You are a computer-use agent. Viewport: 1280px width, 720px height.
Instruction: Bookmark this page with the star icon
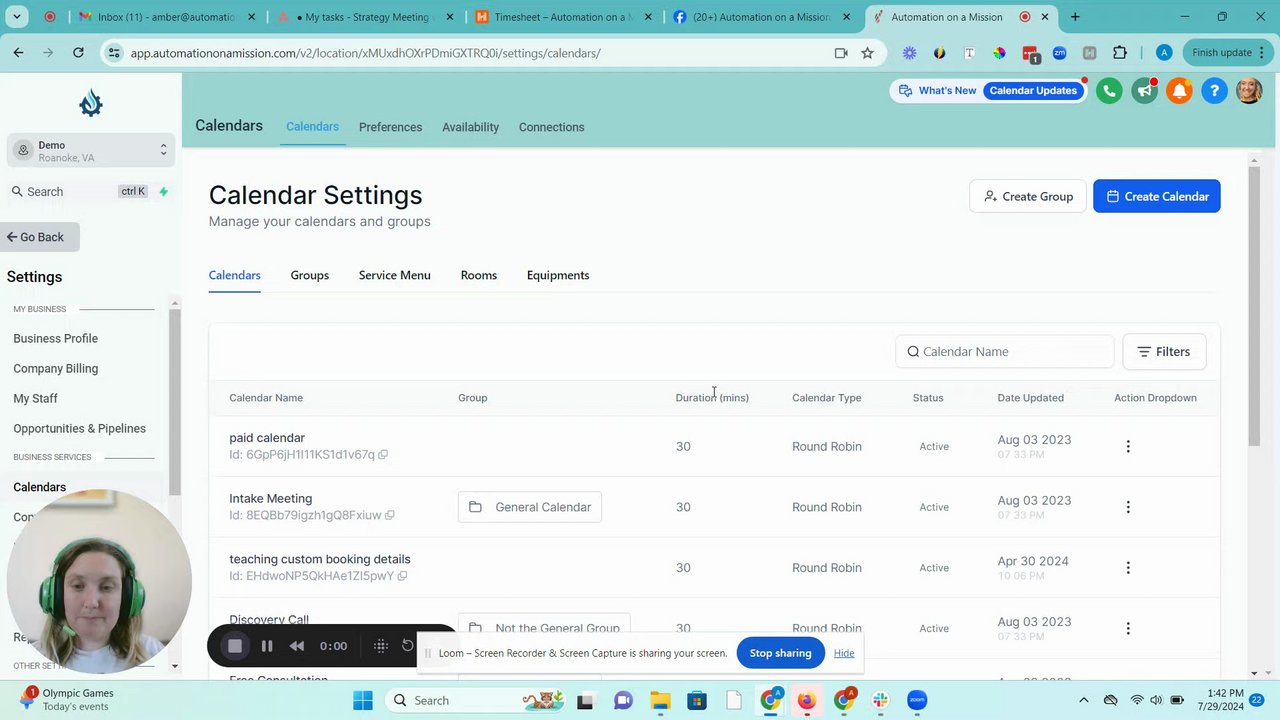[867, 53]
